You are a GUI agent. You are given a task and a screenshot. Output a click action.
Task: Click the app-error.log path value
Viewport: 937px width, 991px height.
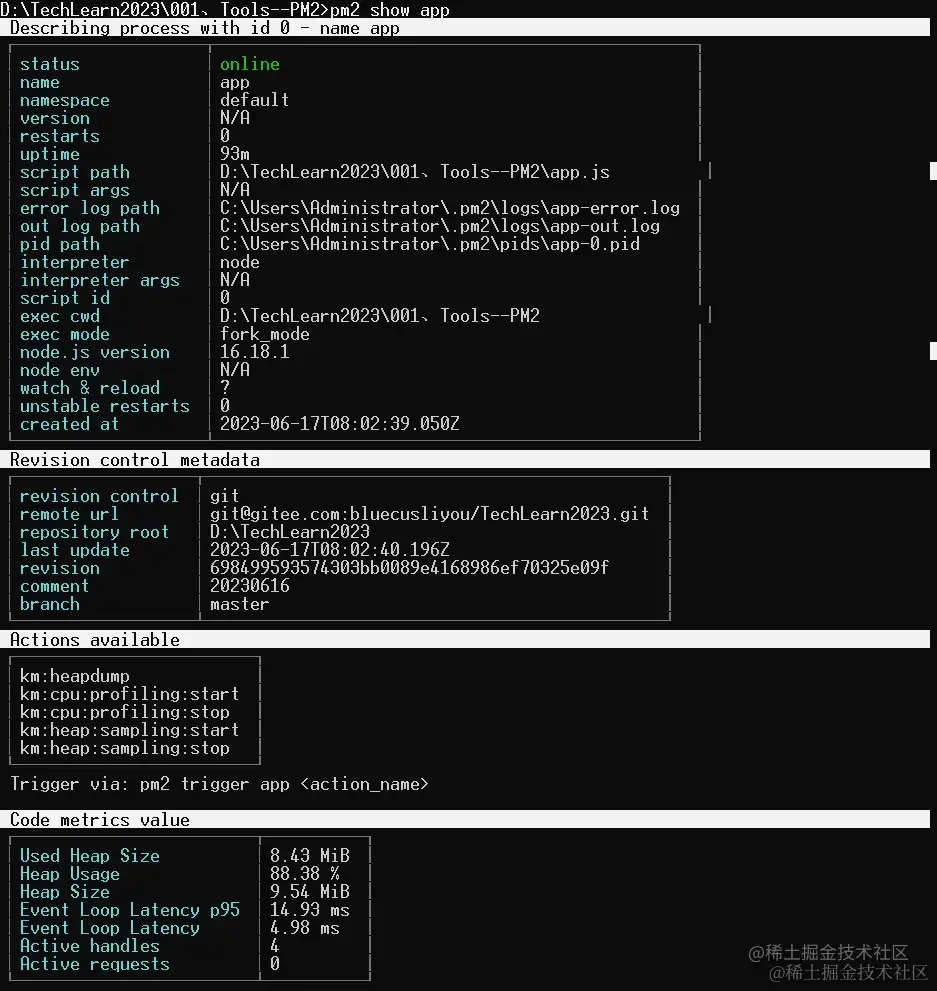(x=450, y=209)
